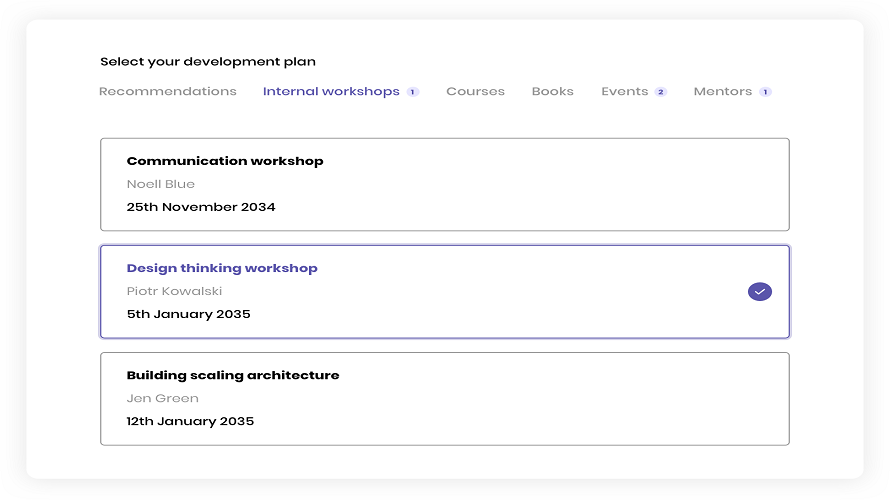
Task: Click the date 25th November 2034
Action: click(x=201, y=207)
